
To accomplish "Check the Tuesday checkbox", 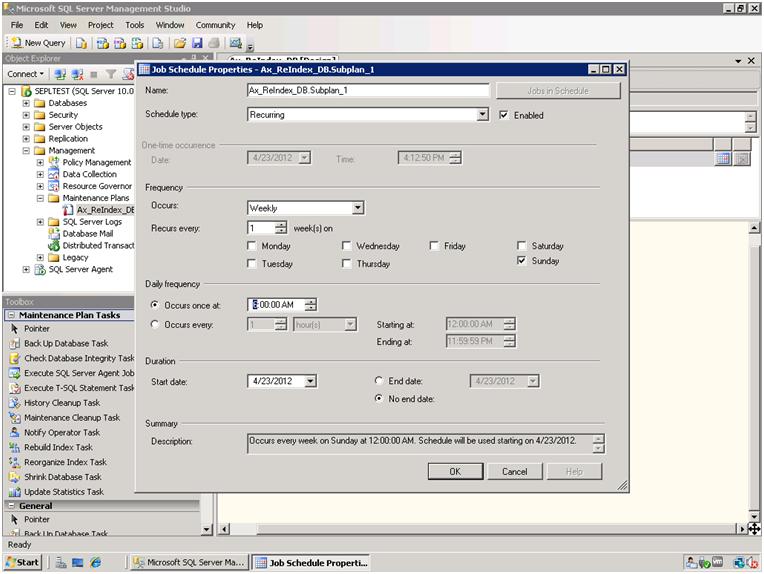I will [251, 264].
